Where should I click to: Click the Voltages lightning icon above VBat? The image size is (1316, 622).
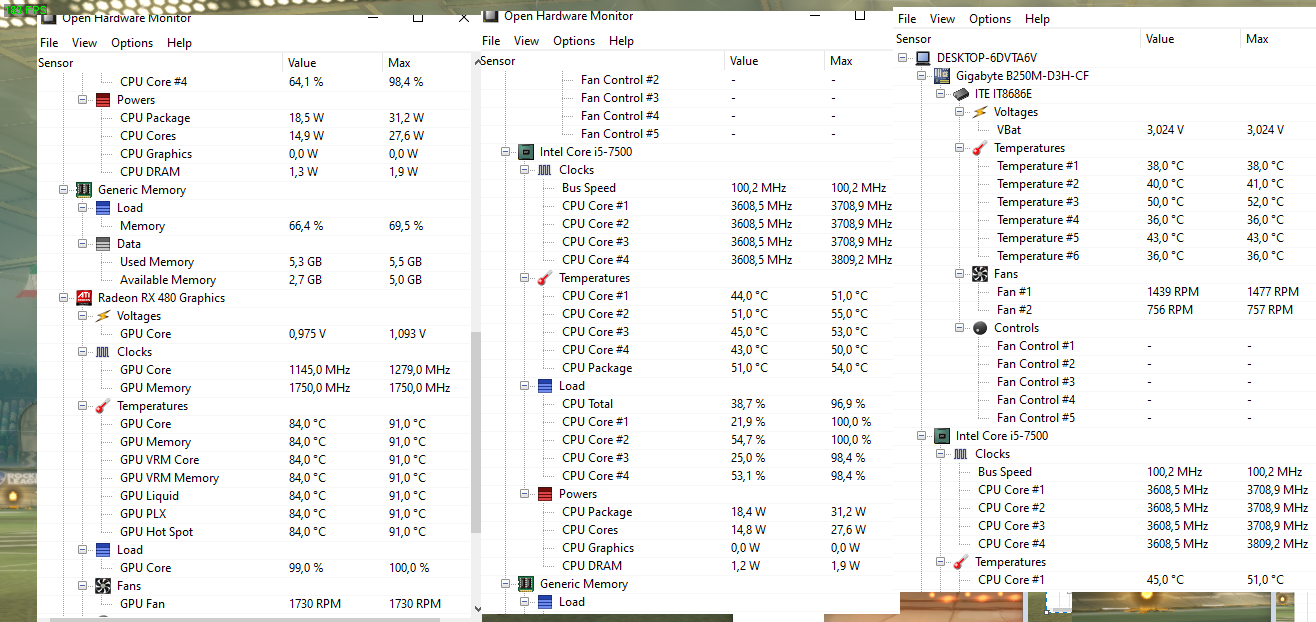pos(980,112)
